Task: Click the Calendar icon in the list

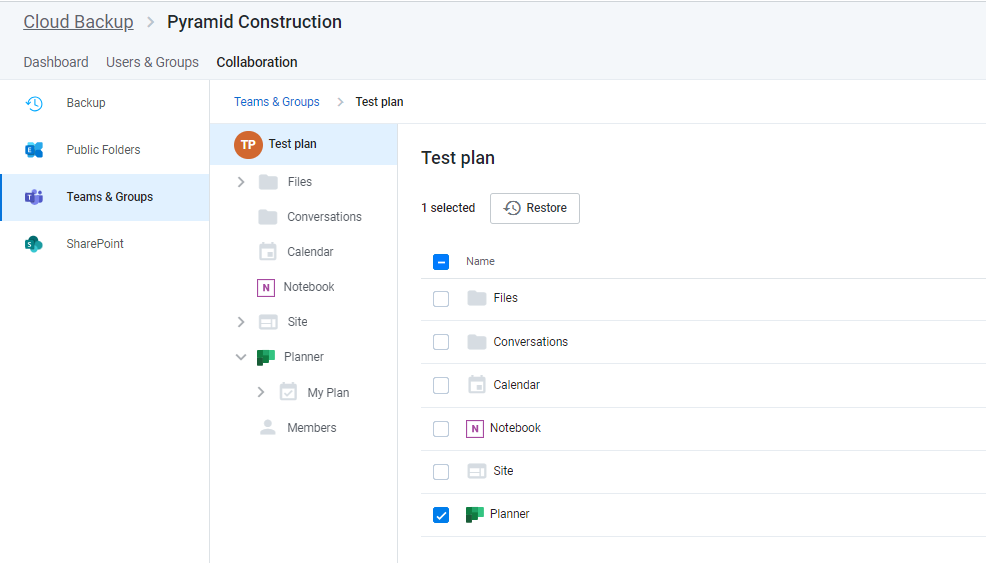Action: point(477,385)
